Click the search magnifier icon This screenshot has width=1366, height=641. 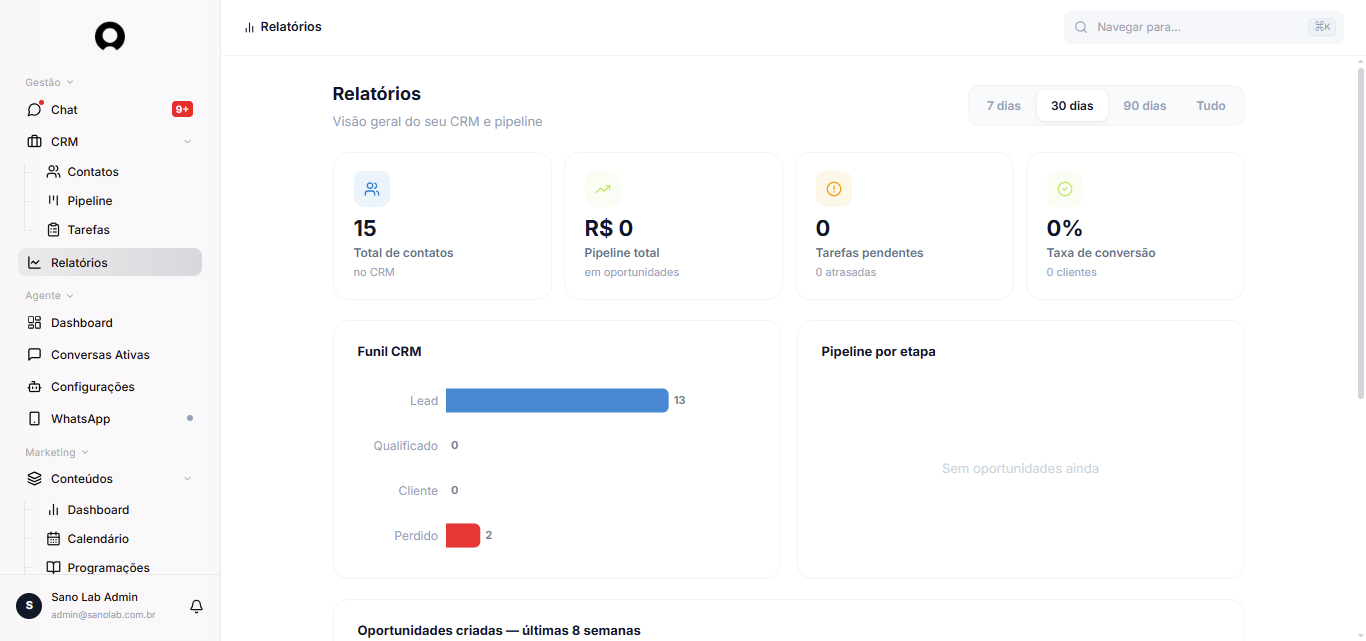(x=1081, y=27)
